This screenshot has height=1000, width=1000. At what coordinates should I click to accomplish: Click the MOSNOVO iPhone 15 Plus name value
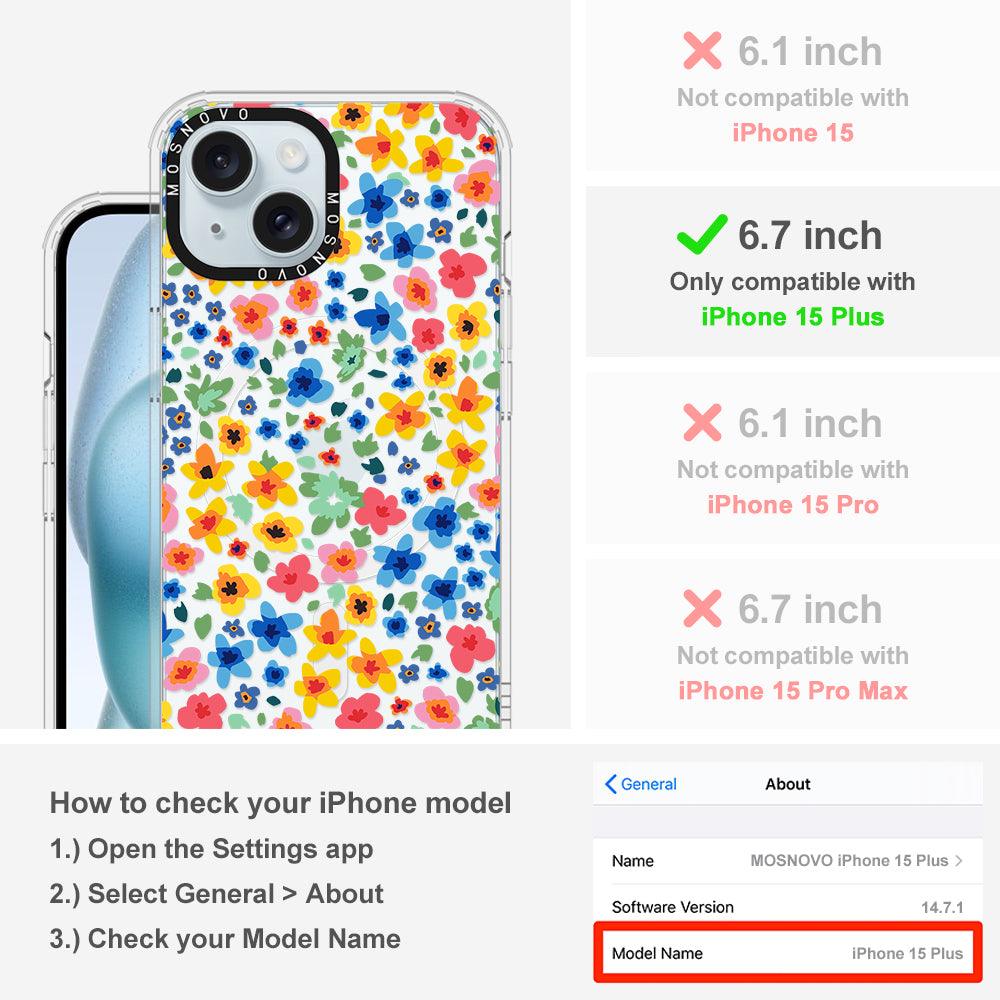pyautogui.click(x=849, y=860)
